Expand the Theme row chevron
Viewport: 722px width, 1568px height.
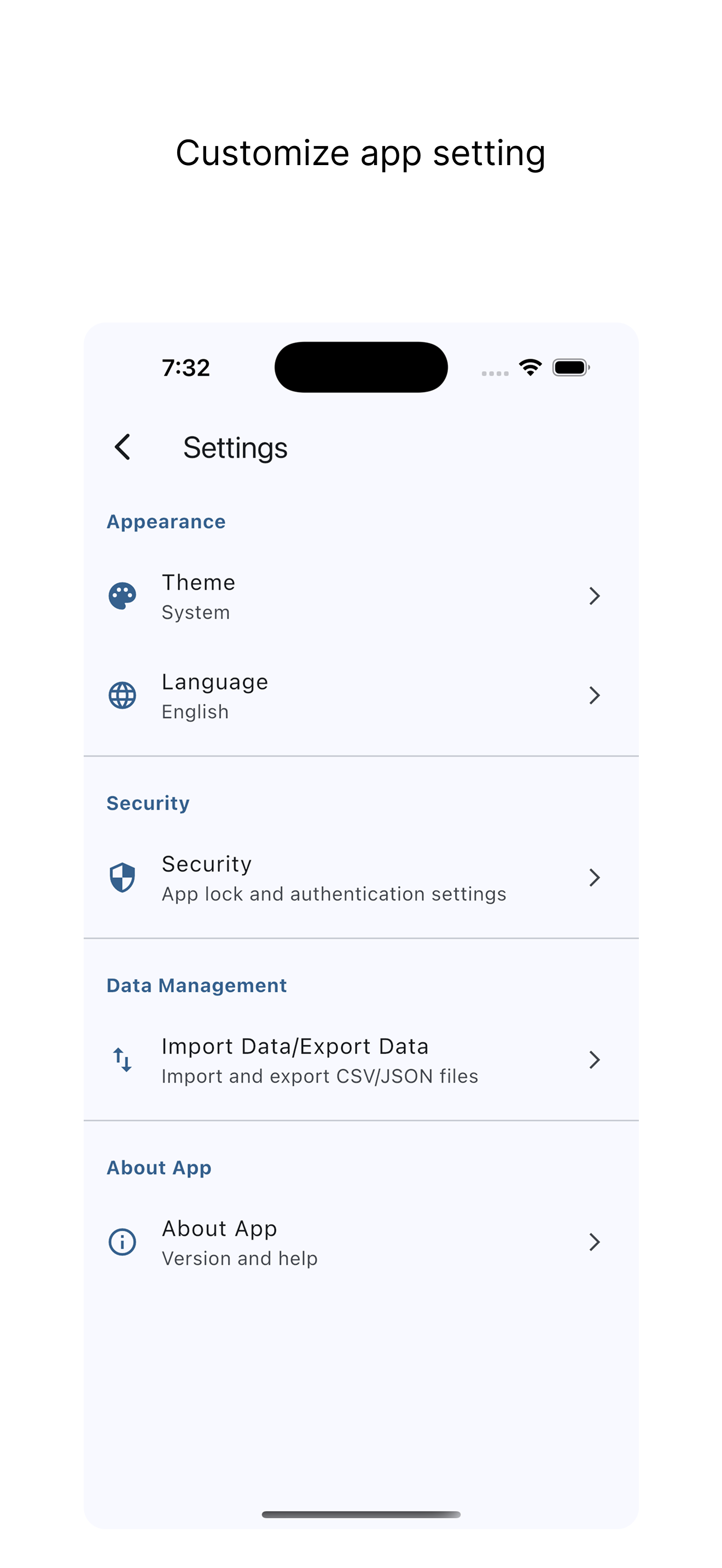595,596
